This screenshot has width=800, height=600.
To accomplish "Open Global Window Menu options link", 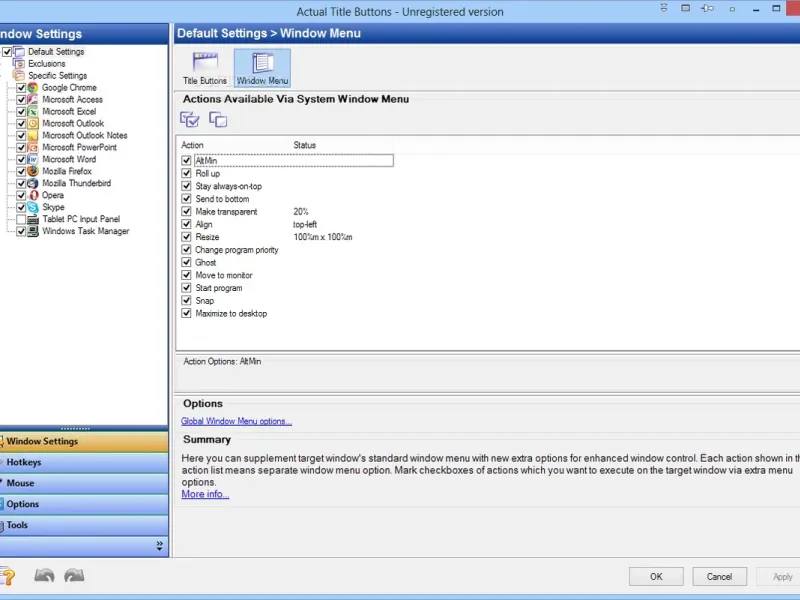I will [236, 422].
